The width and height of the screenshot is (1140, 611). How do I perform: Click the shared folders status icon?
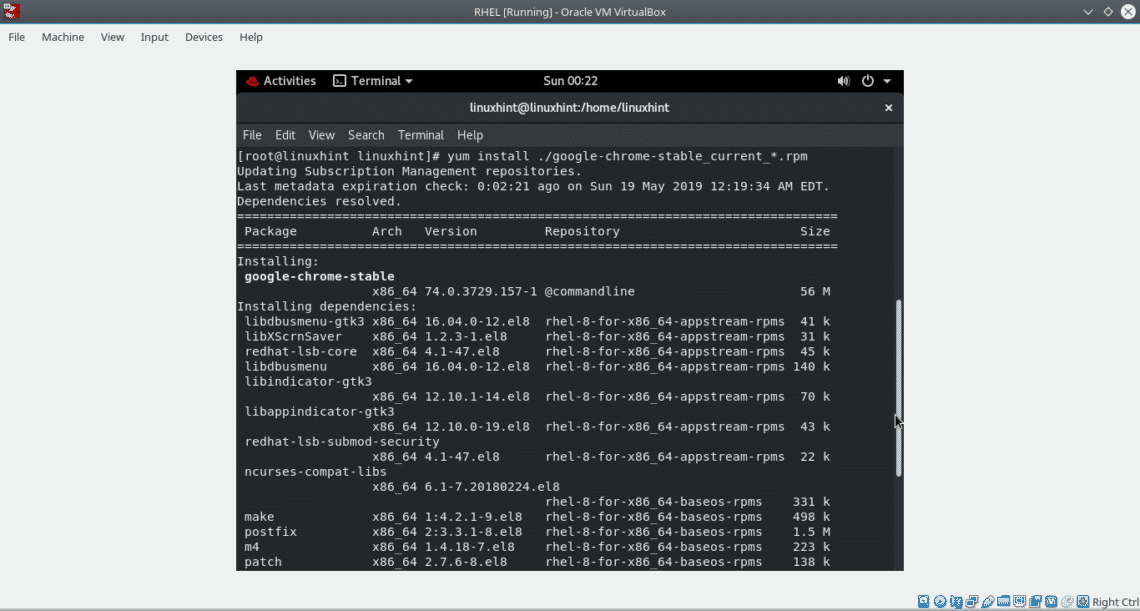point(1004,602)
